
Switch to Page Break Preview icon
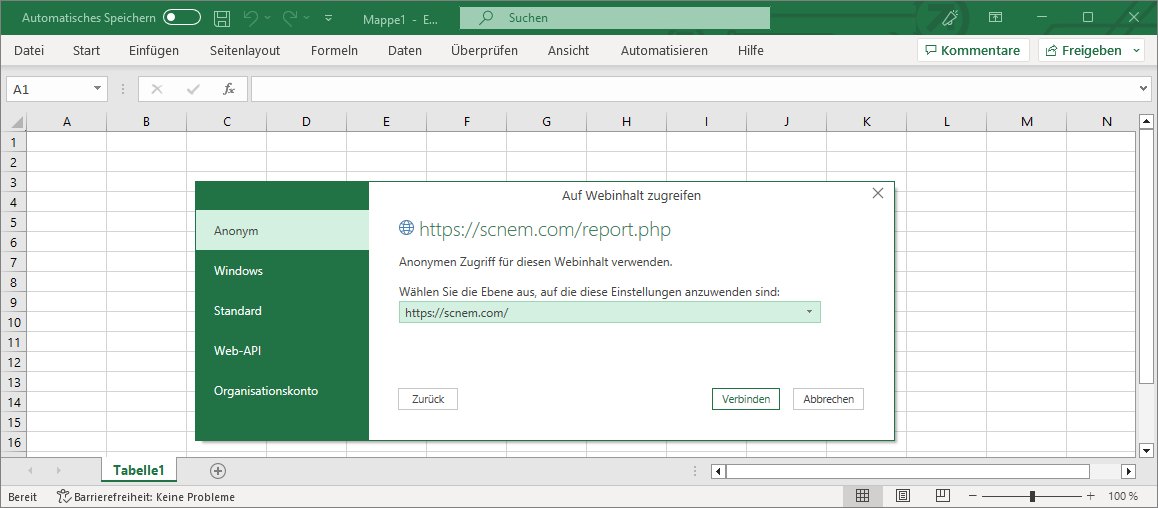pyautogui.click(x=942, y=495)
